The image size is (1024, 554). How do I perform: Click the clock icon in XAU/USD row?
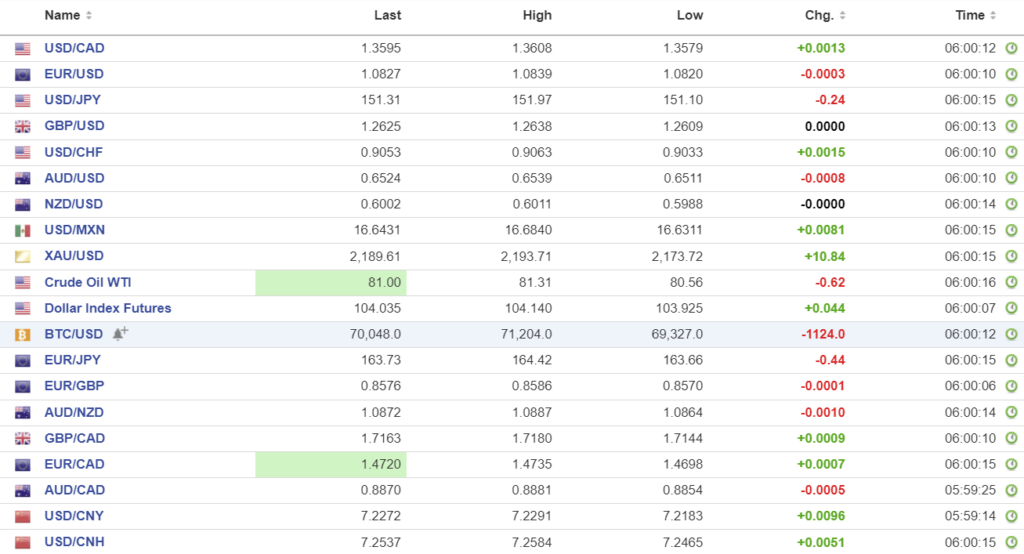(x=1011, y=256)
